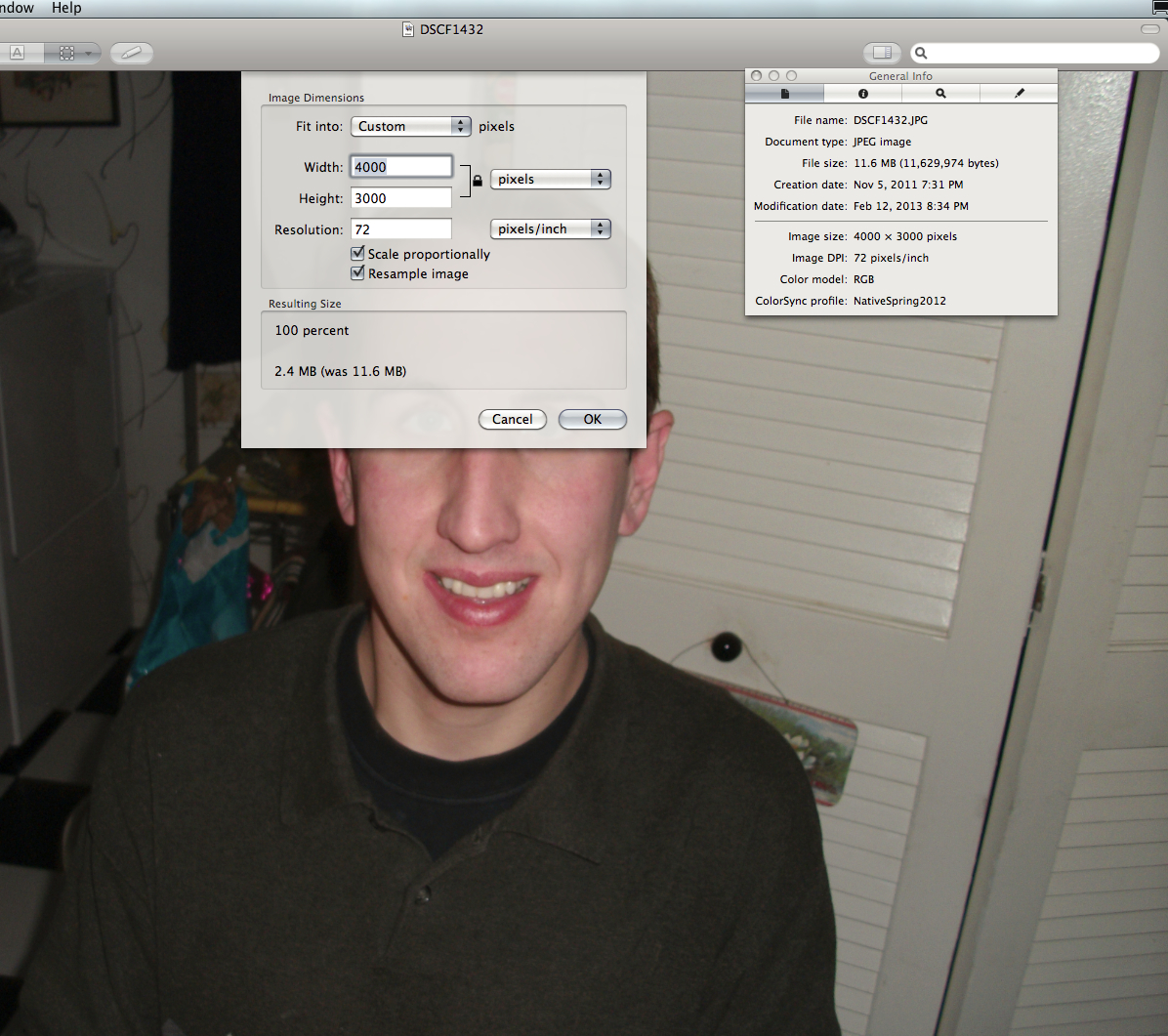This screenshot has width=1168, height=1036.
Task: Close the General Info inspector window
Action: [756, 76]
